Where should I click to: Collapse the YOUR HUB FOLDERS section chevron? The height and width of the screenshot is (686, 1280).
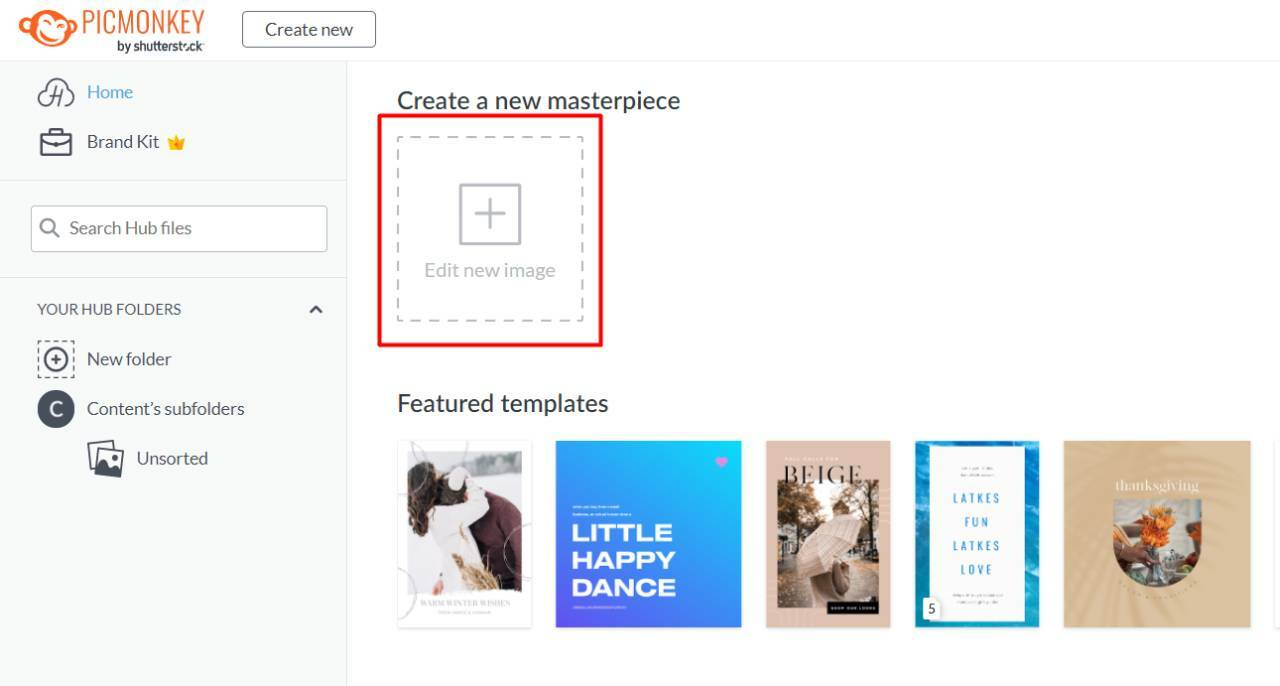click(x=316, y=309)
